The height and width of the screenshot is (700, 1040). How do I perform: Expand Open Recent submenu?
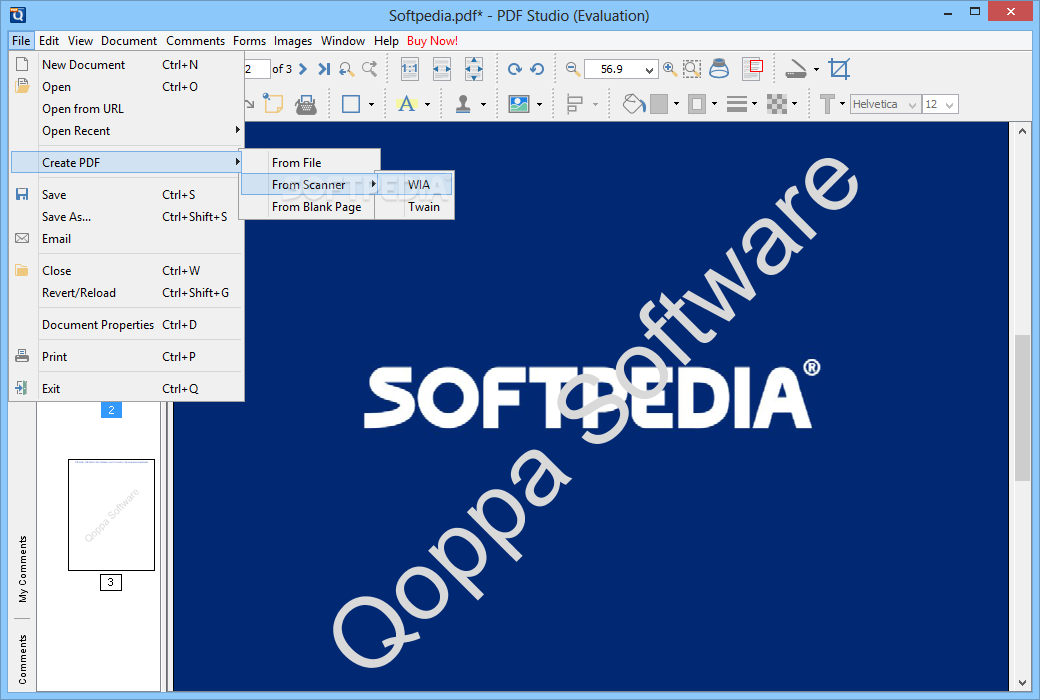(127, 131)
